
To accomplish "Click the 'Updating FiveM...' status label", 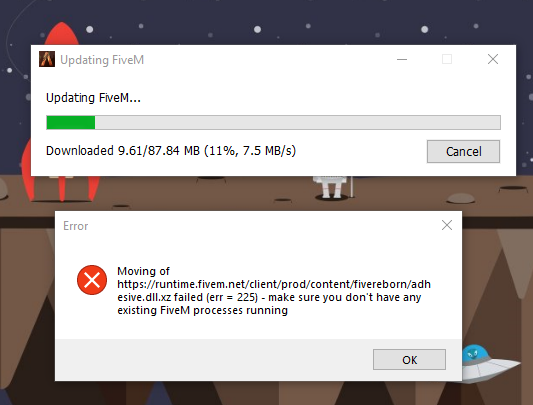I will [x=93, y=98].
